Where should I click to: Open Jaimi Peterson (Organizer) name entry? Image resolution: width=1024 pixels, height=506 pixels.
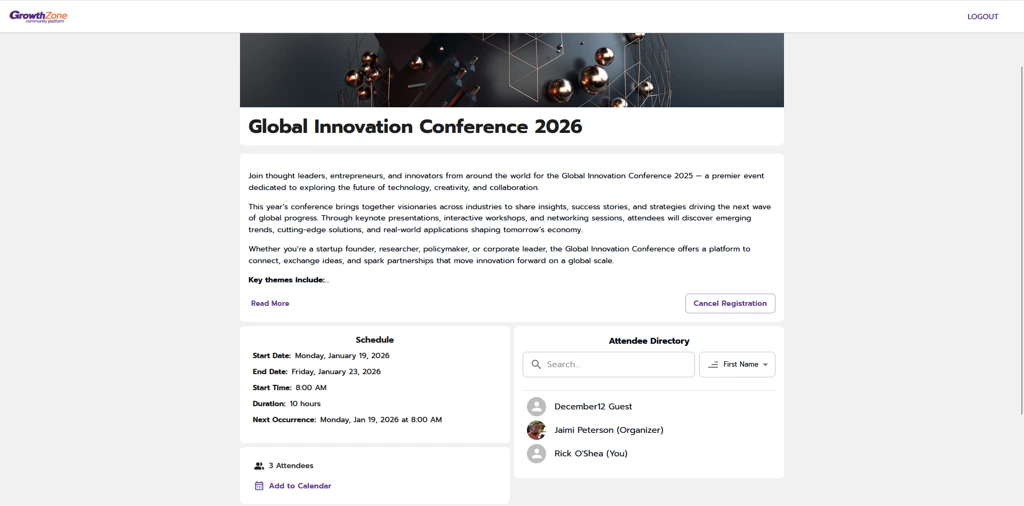pos(608,430)
